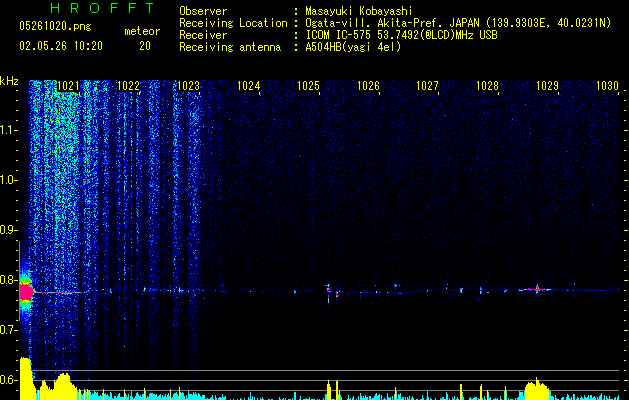This screenshot has height=400, width=629.
Task: Click the 1029 time axis marker
Action: [548, 86]
